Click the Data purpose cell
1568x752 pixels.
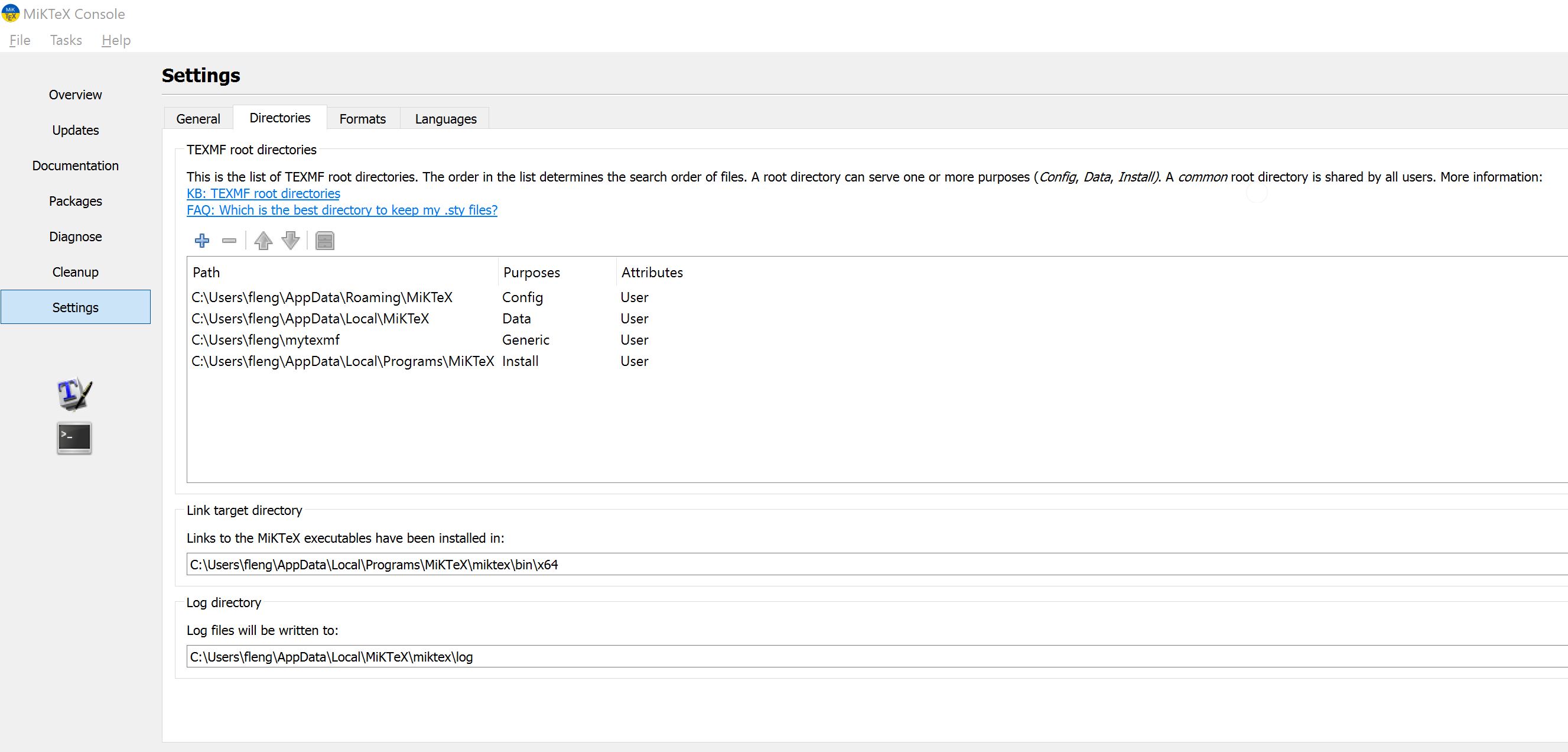point(516,319)
